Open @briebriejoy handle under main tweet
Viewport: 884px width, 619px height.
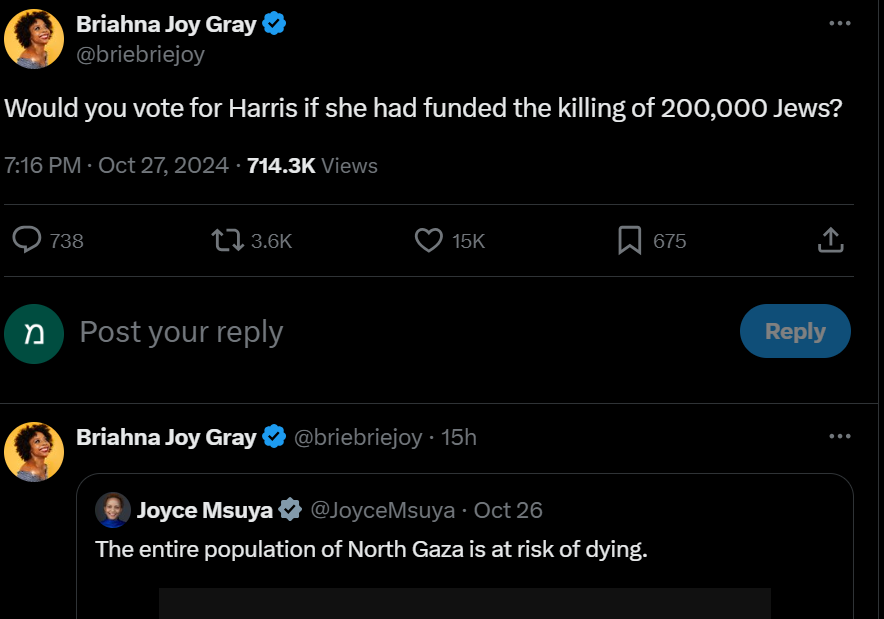point(140,55)
